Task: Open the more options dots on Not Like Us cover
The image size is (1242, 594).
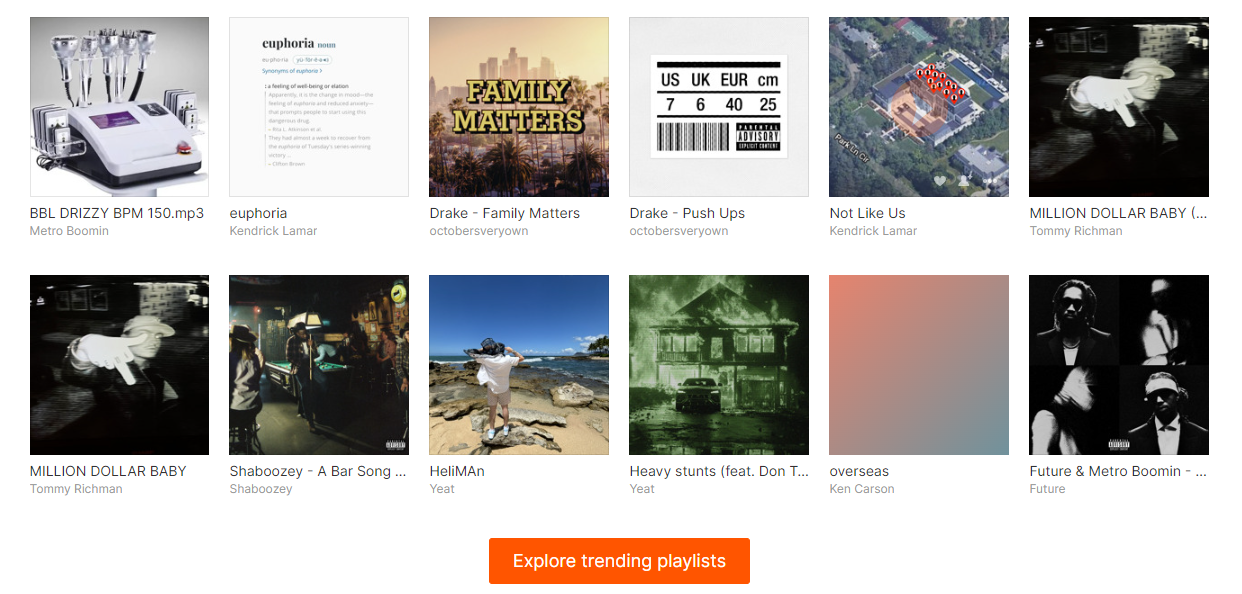Action: [x=990, y=181]
